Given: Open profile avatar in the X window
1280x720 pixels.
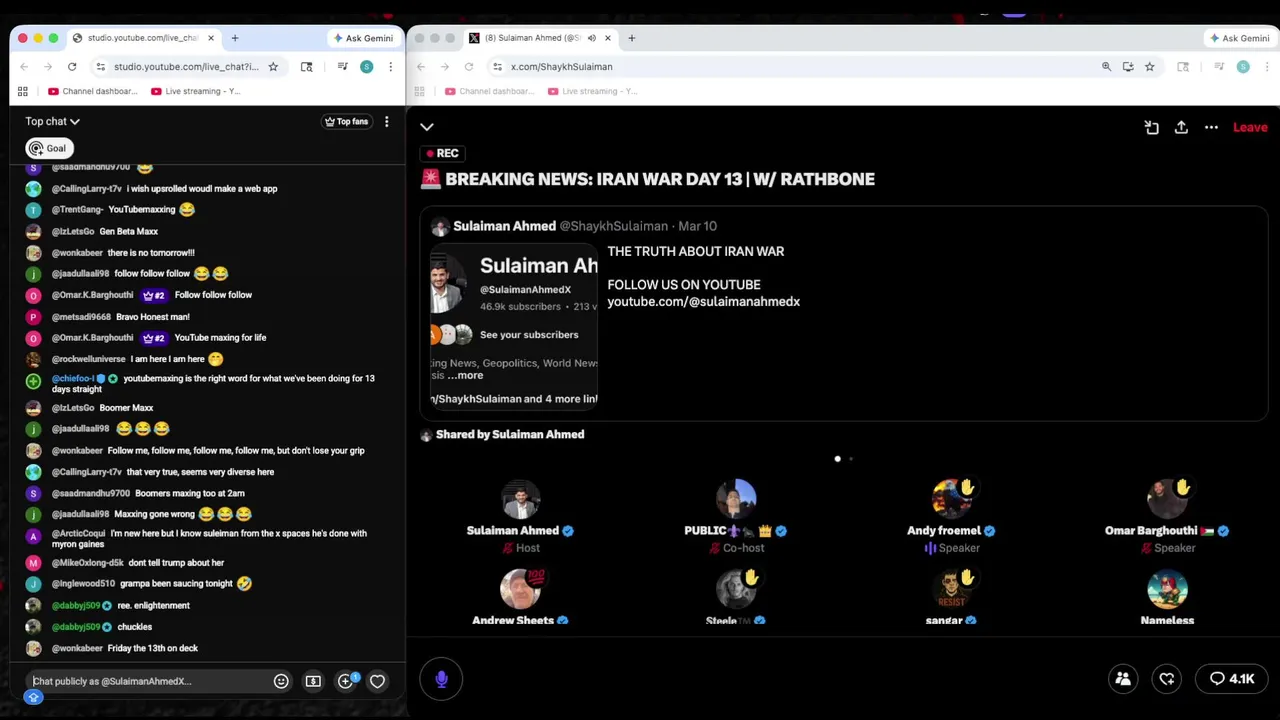Looking at the screenshot, I should (1243, 67).
